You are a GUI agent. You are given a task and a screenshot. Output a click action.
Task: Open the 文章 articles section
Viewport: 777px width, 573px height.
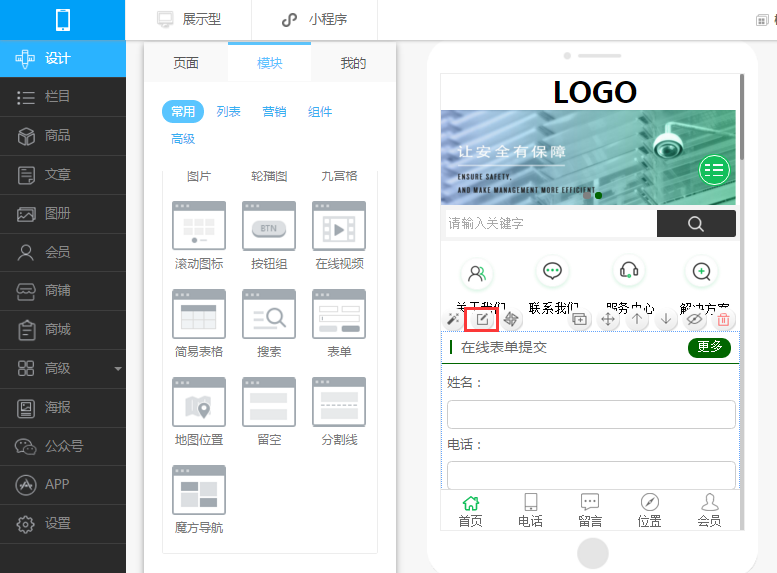pyautogui.click(x=63, y=175)
